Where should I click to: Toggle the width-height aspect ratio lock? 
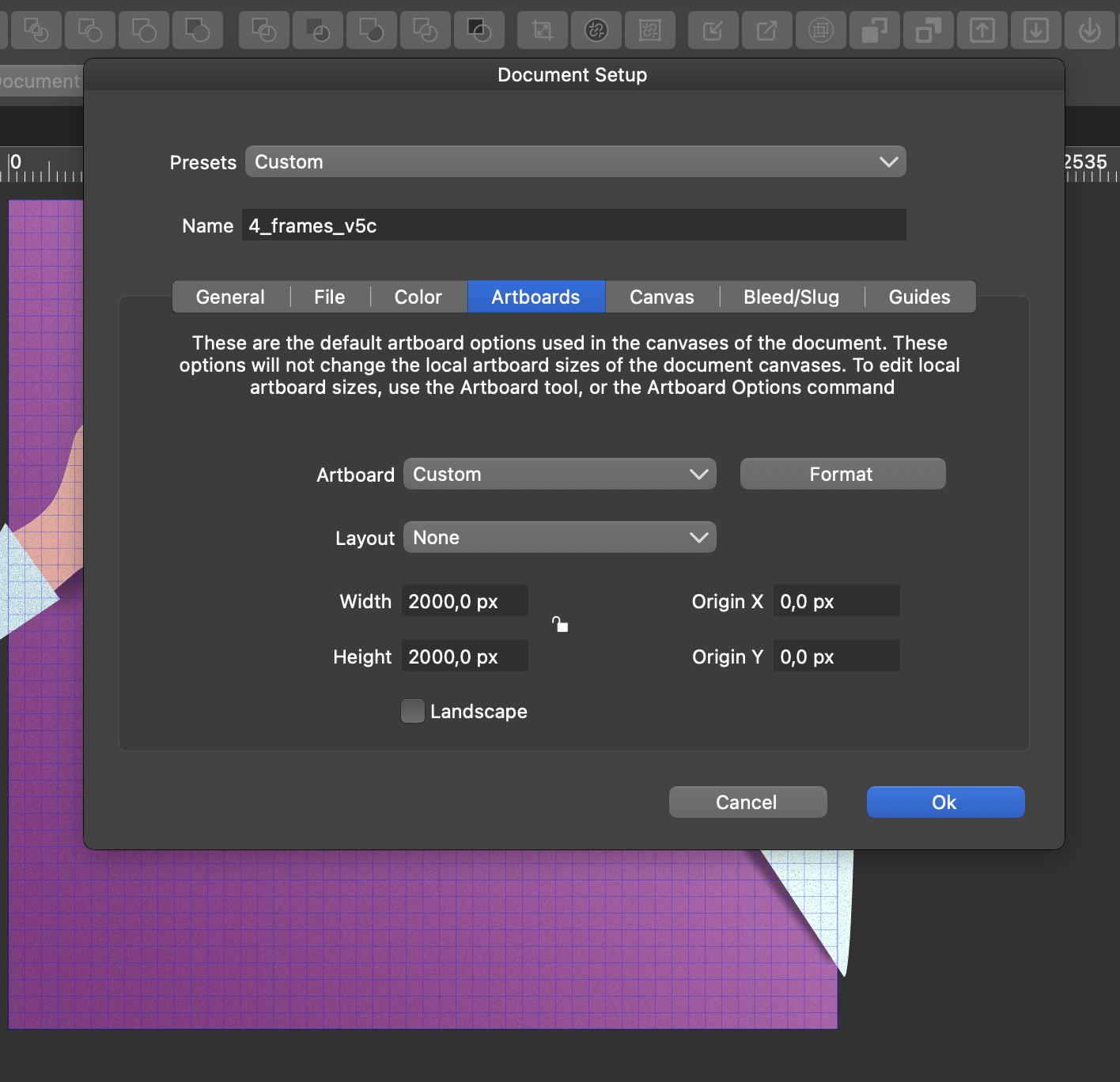pos(560,625)
